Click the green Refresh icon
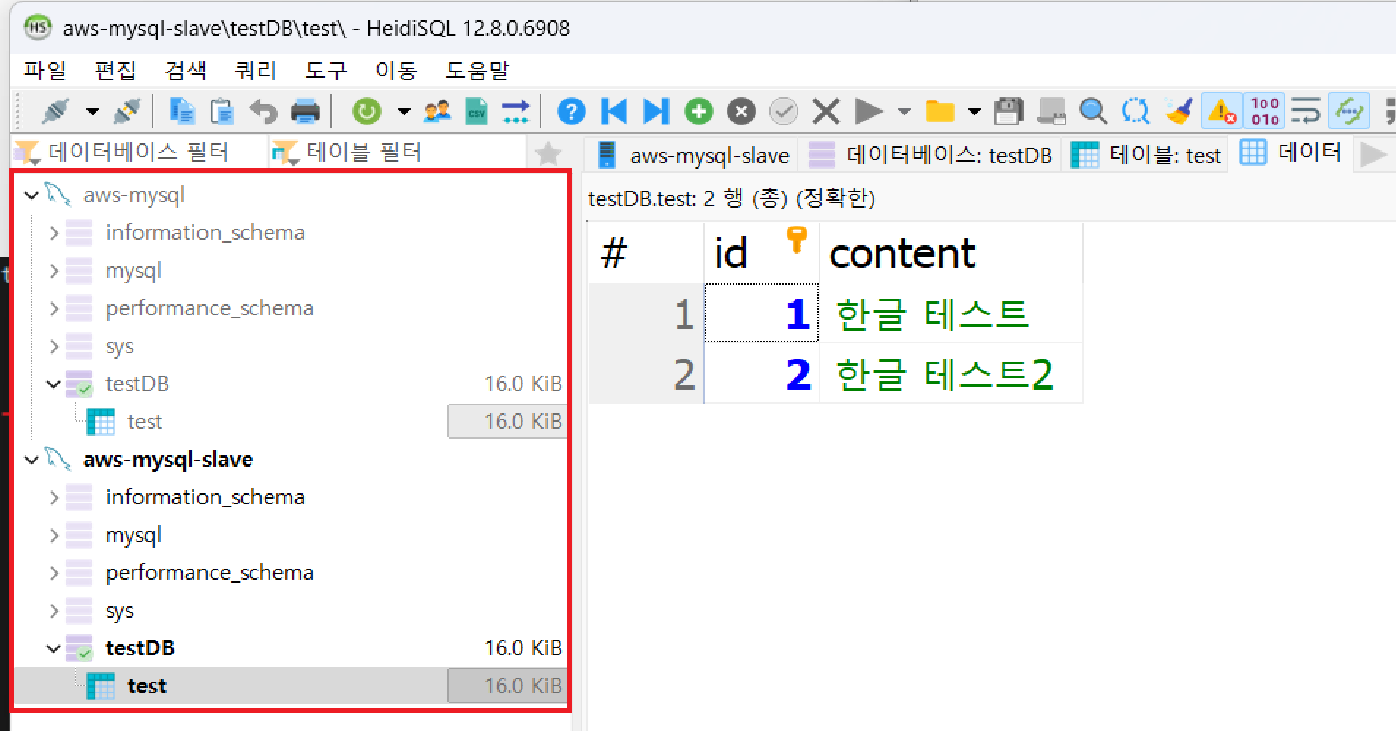Screen dimensions: 1396x732 point(367,110)
